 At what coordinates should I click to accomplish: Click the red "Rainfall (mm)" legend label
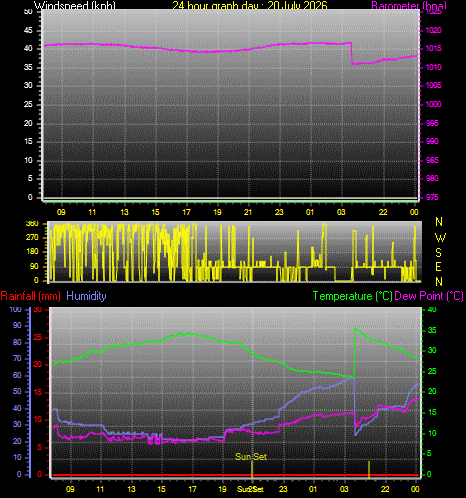point(31,296)
